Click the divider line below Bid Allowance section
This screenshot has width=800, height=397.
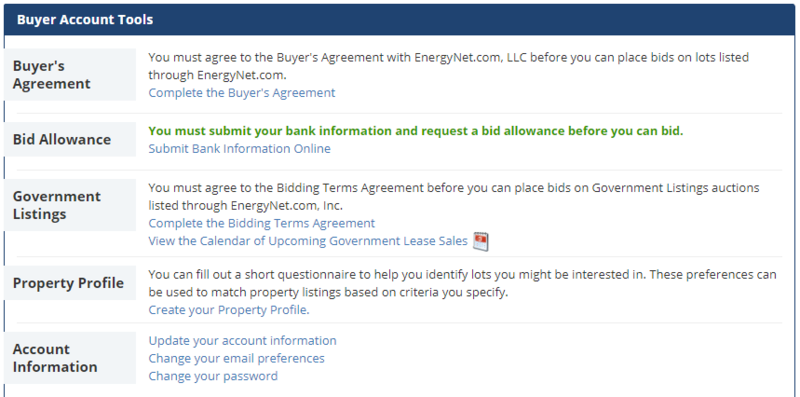399,170
